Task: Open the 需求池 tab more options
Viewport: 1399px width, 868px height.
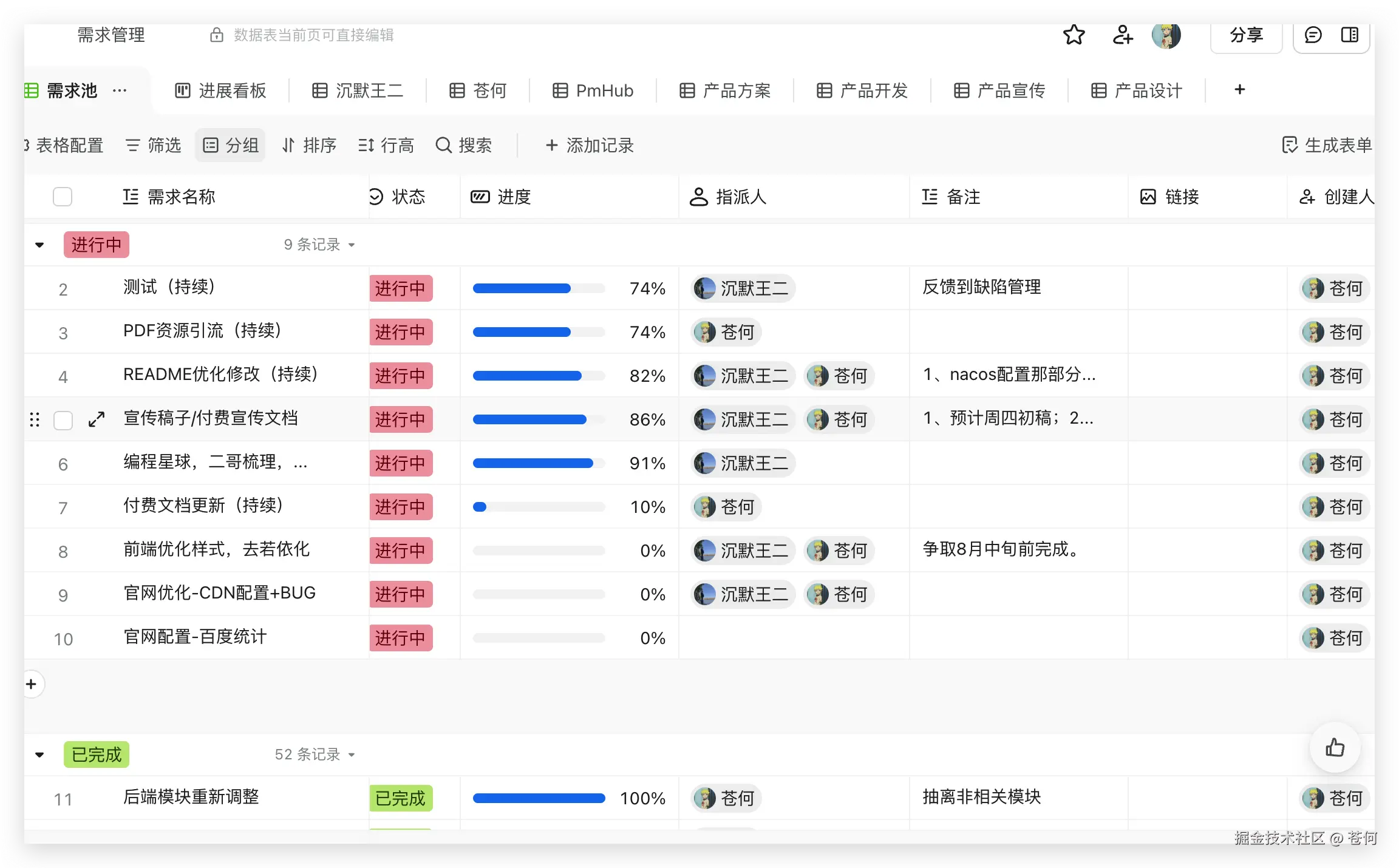Action: coord(120,90)
